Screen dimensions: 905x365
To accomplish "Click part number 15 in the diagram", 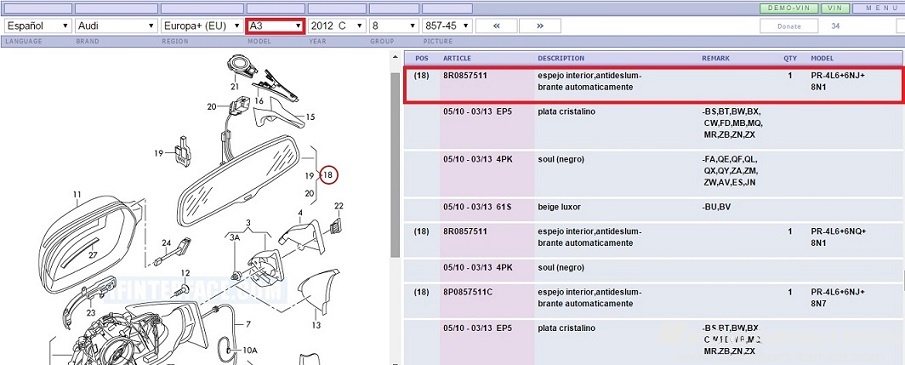I will [311, 117].
